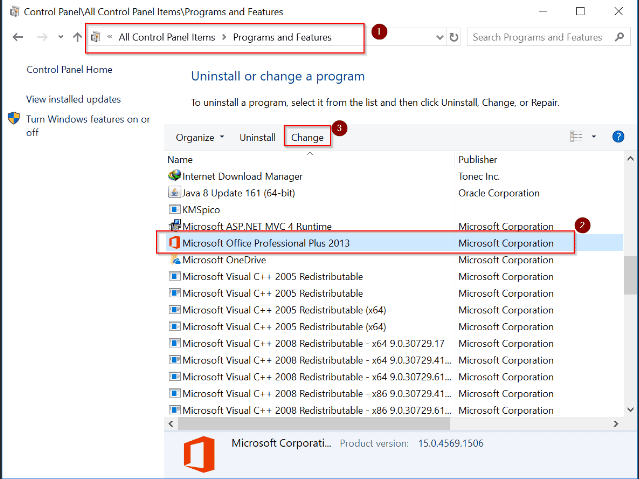Viewport: 639px width, 479px height.
Task: Click the change view icon
Action: (576, 137)
